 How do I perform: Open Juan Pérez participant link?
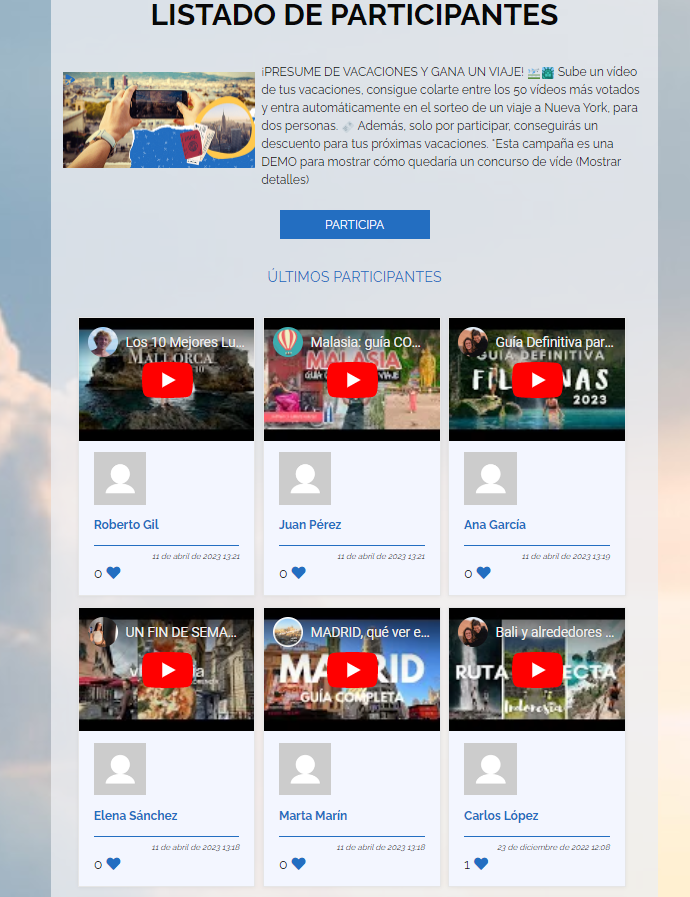pyautogui.click(x=310, y=525)
